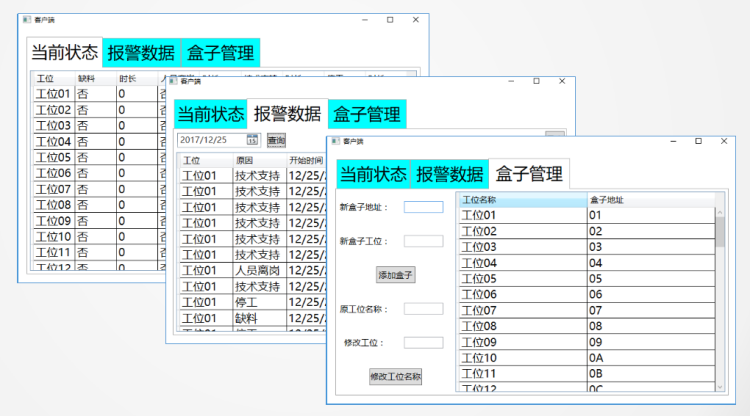Click 时长 column header in status table
The width and height of the screenshot is (750, 416).
coord(137,78)
